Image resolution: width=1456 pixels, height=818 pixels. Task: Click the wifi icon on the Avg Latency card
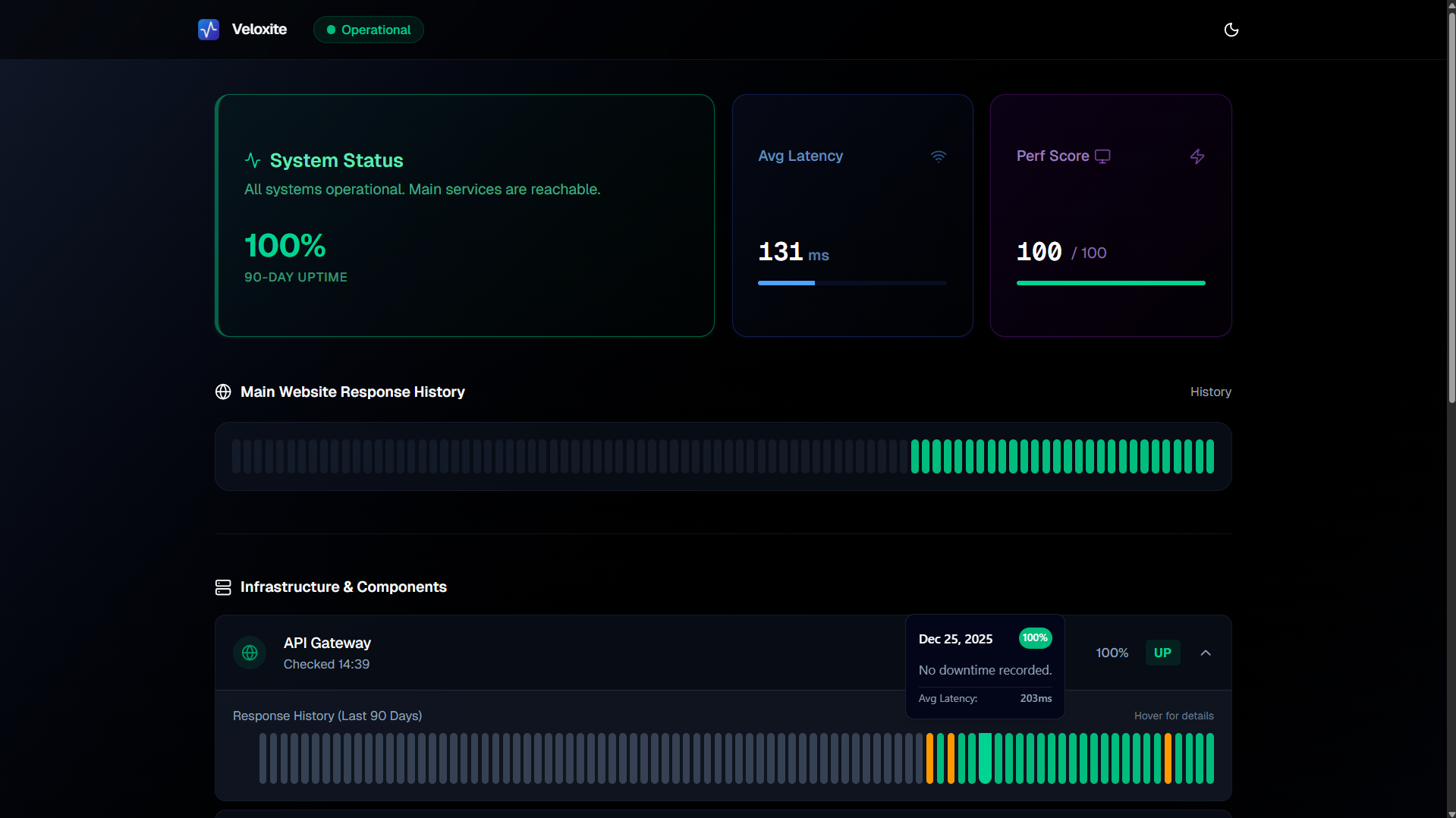click(939, 156)
